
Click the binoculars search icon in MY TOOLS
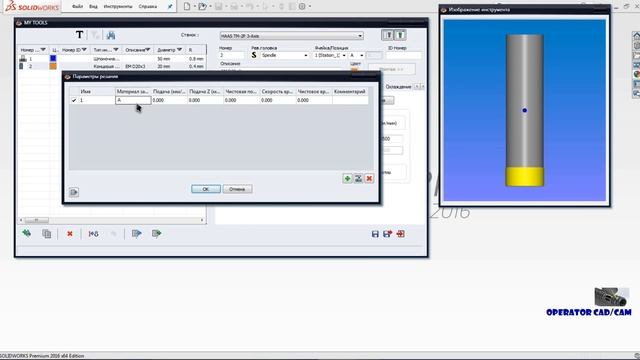point(111,36)
